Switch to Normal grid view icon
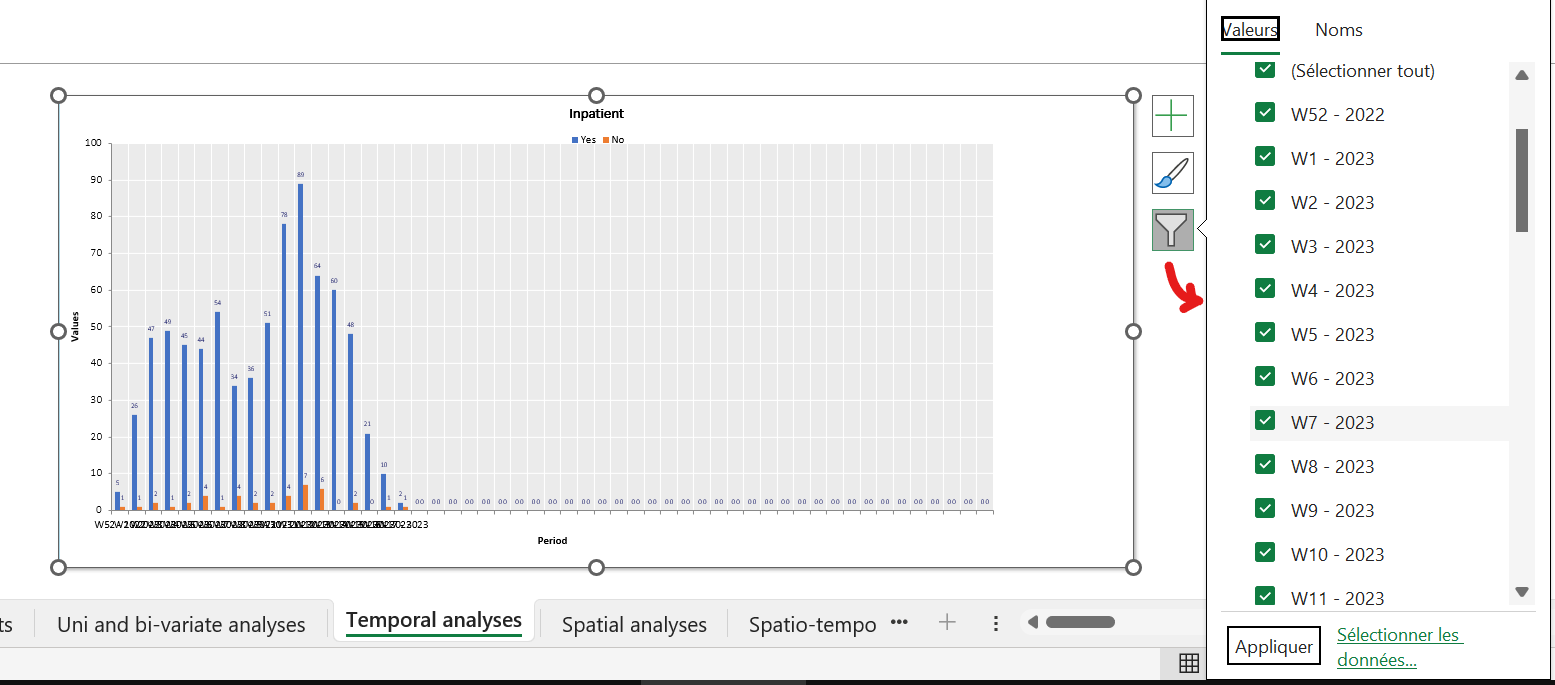The width and height of the screenshot is (1555, 685). pyautogui.click(x=1189, y=662)
